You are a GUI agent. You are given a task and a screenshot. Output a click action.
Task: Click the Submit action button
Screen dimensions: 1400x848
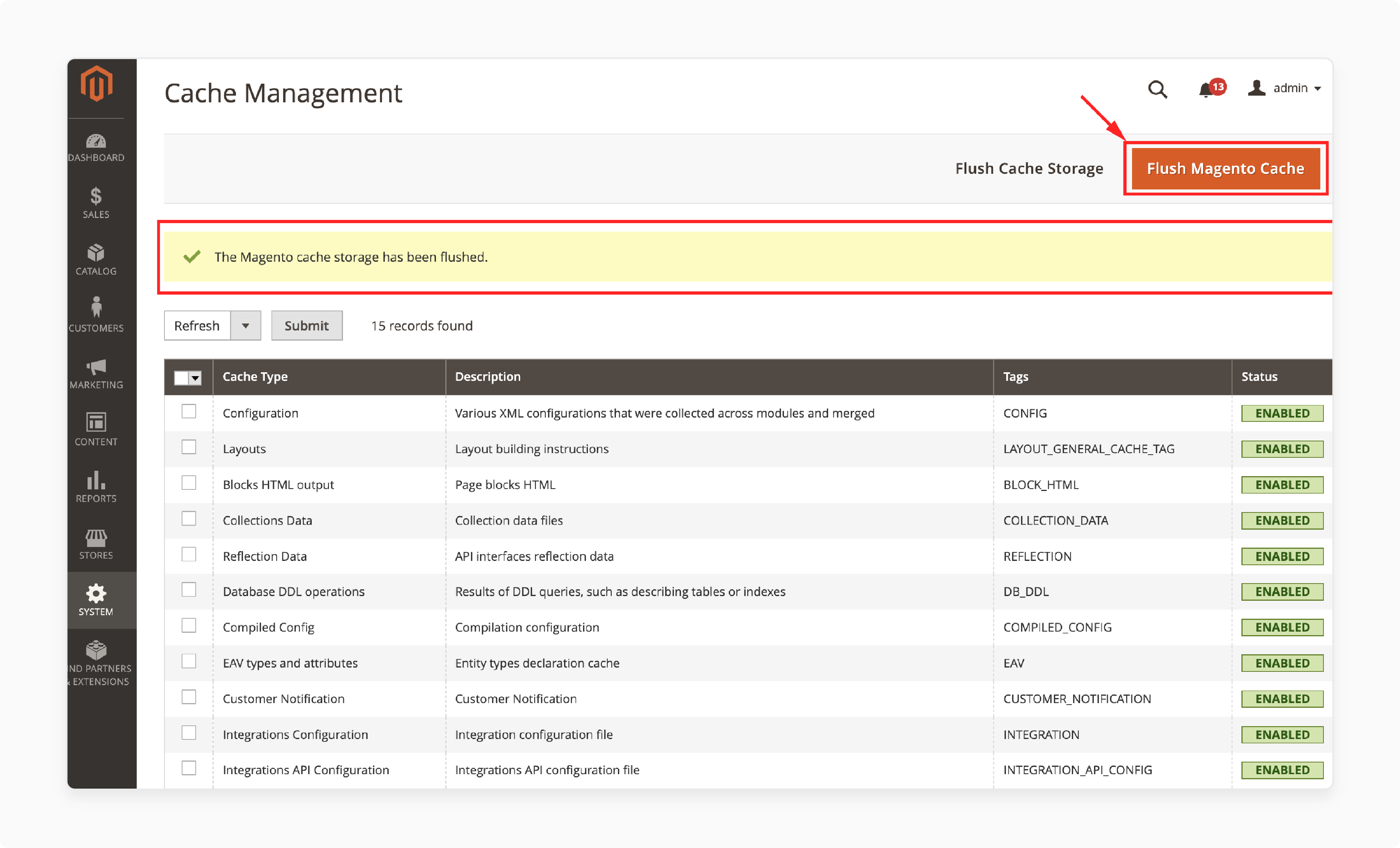(306, 325)
